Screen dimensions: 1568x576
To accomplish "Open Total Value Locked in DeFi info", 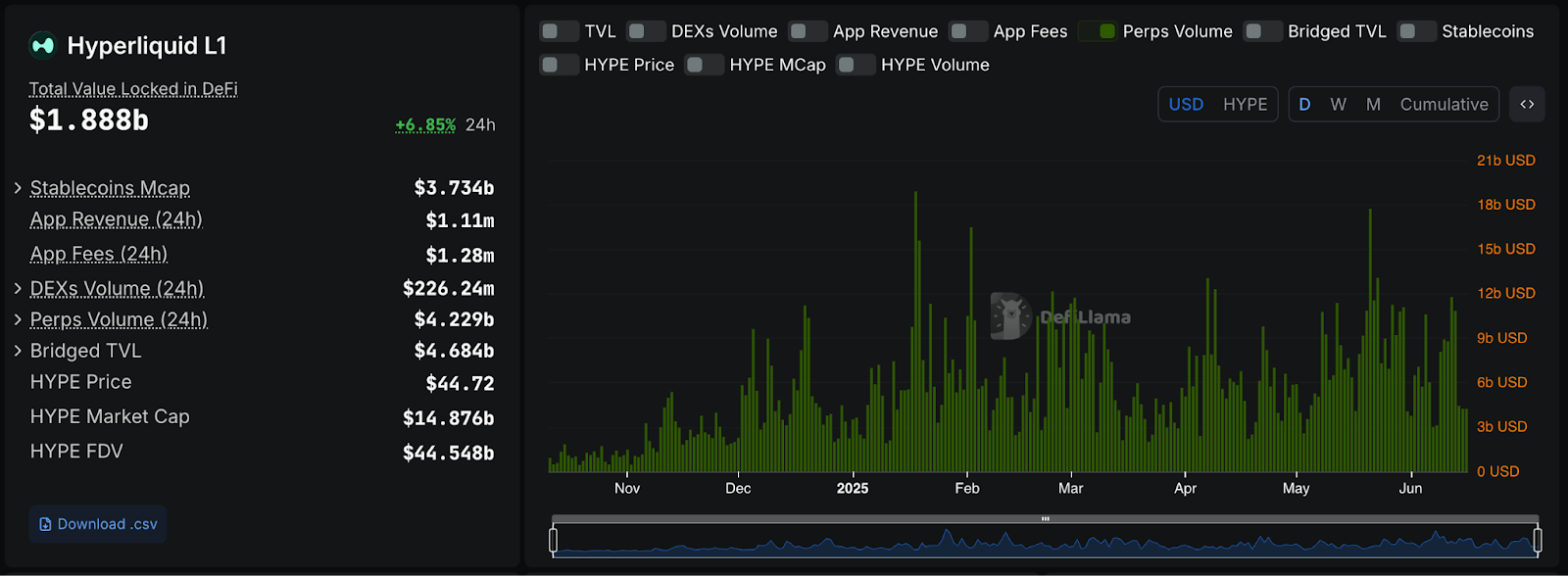I will (133, 89).
